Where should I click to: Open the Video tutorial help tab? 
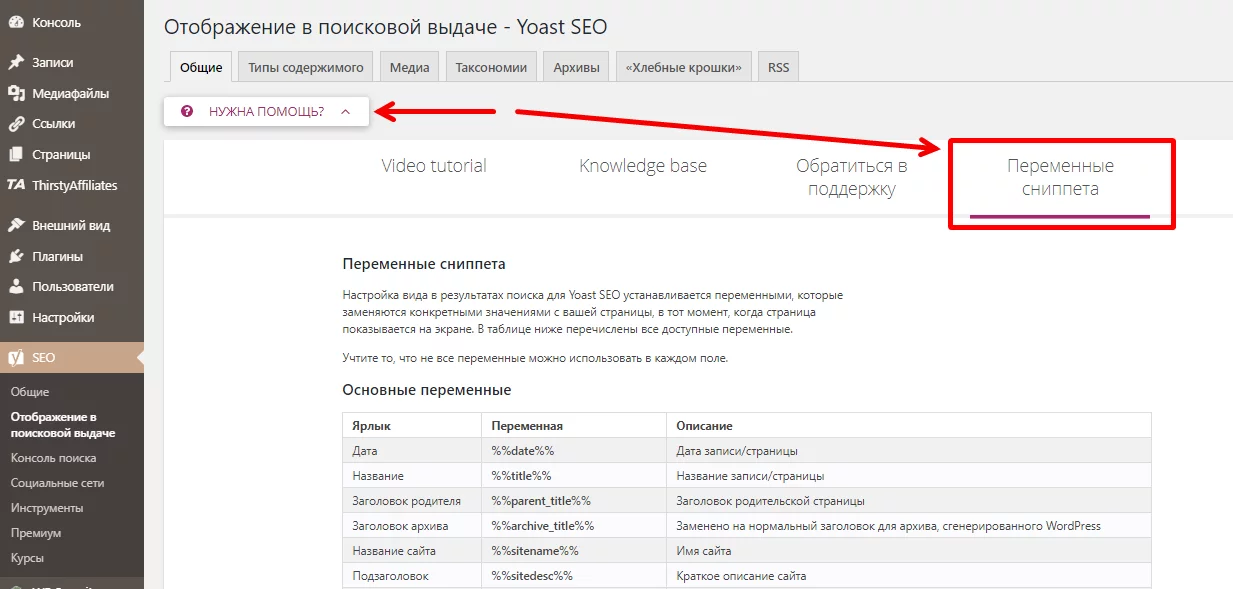click(434, 166)
